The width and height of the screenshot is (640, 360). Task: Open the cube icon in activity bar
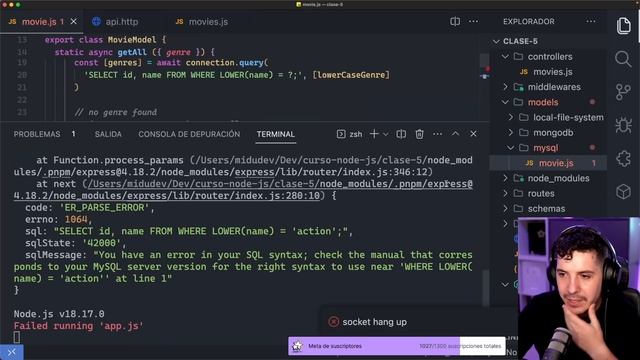point(623,191)
